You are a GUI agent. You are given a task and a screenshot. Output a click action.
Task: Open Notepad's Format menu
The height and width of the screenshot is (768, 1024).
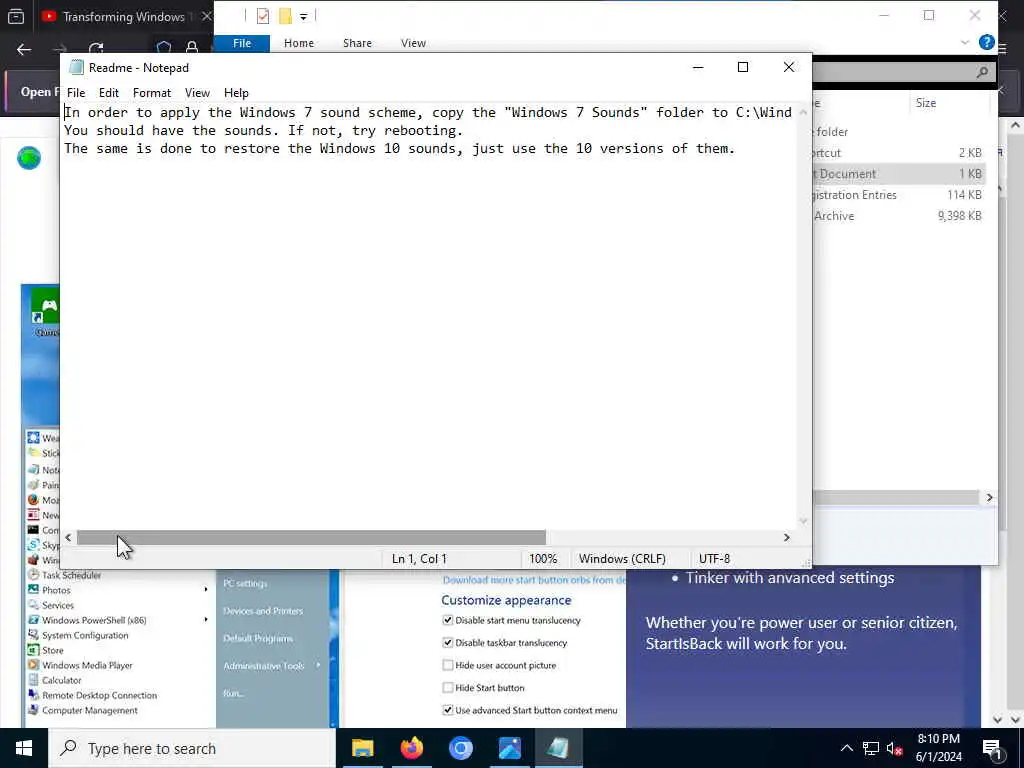tap(152, 93)
